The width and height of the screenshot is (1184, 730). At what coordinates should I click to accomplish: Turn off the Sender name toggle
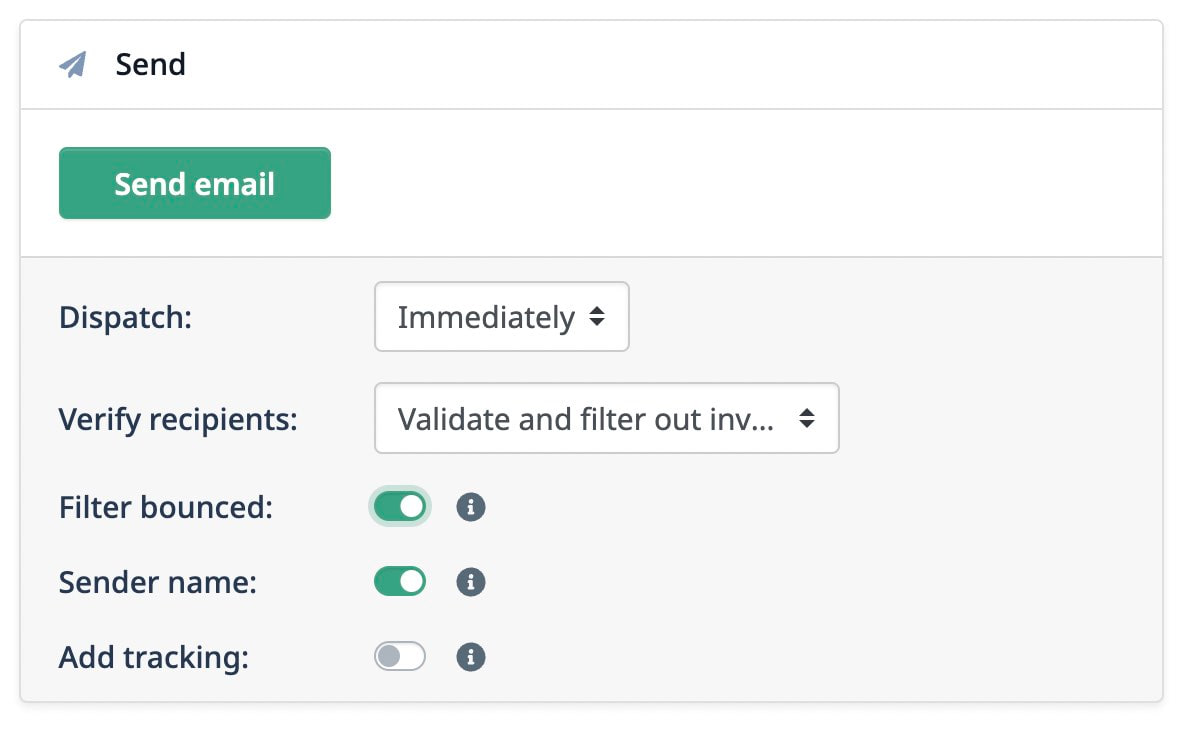click(399, 581)
